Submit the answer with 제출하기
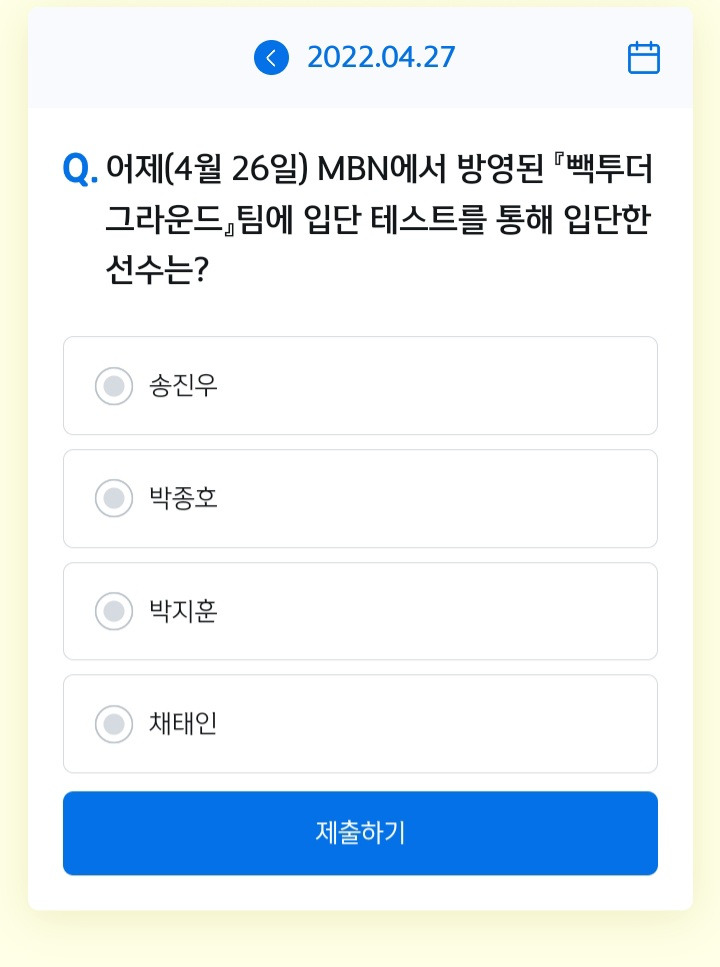 click(x=360, y=833)
